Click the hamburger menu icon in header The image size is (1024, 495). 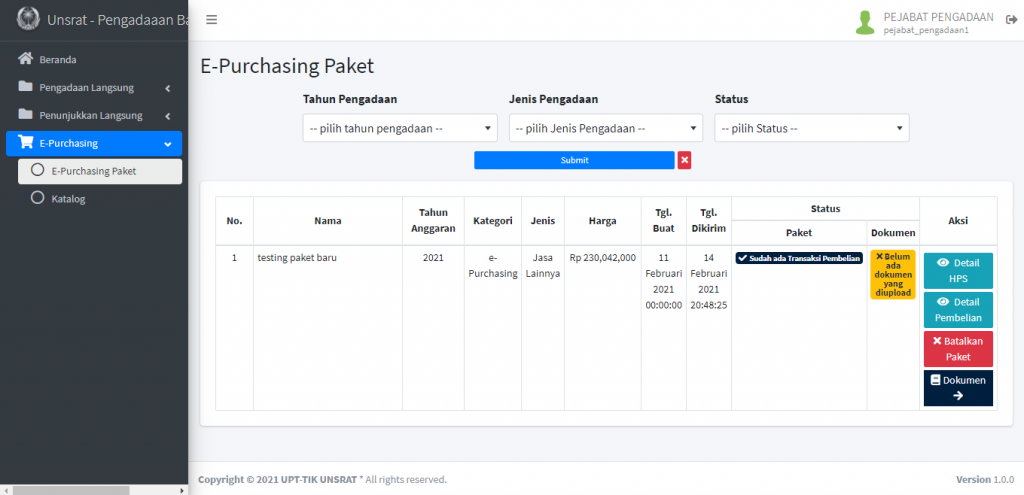coord(211,20)
